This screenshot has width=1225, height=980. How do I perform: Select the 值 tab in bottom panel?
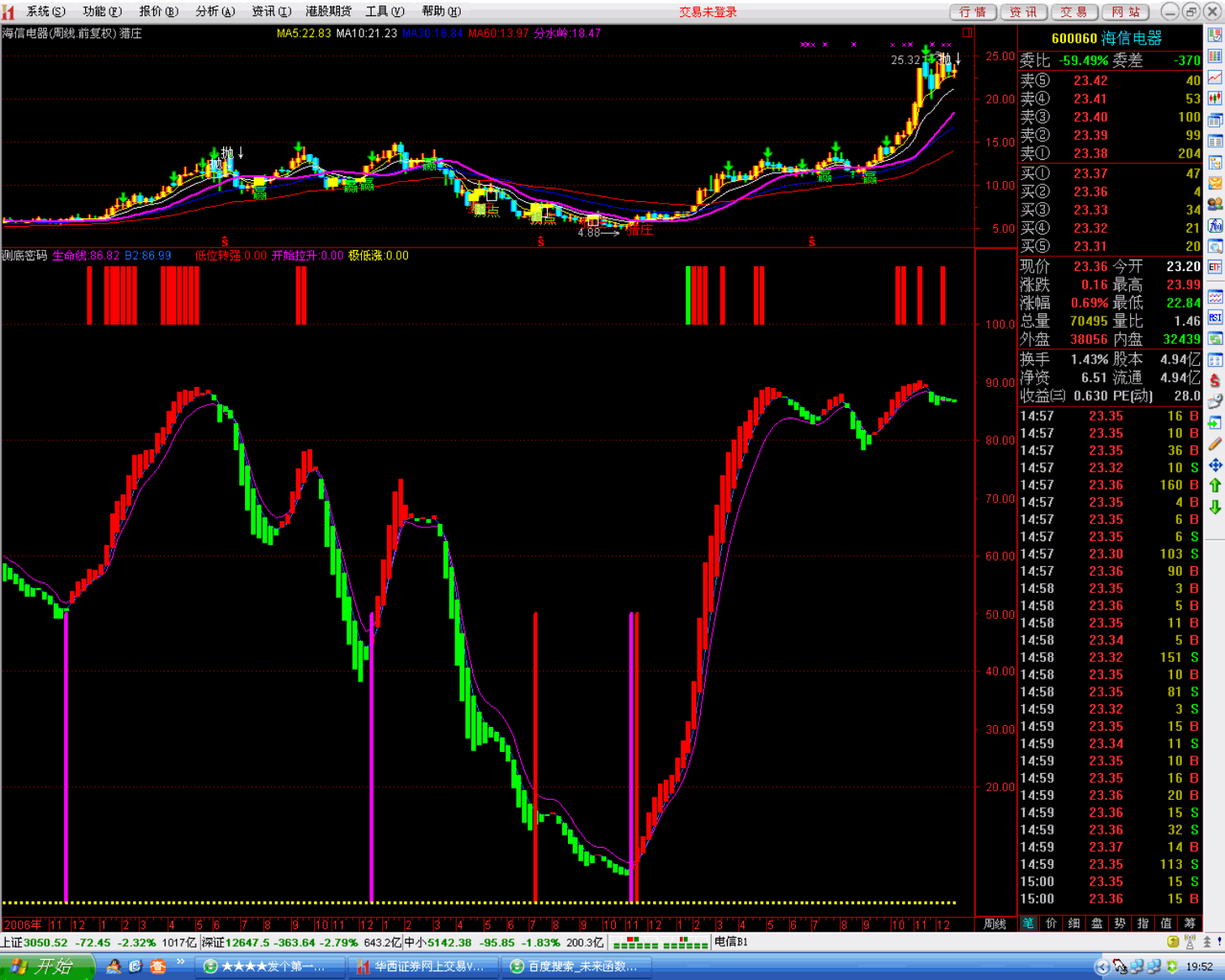point(1167,923)
